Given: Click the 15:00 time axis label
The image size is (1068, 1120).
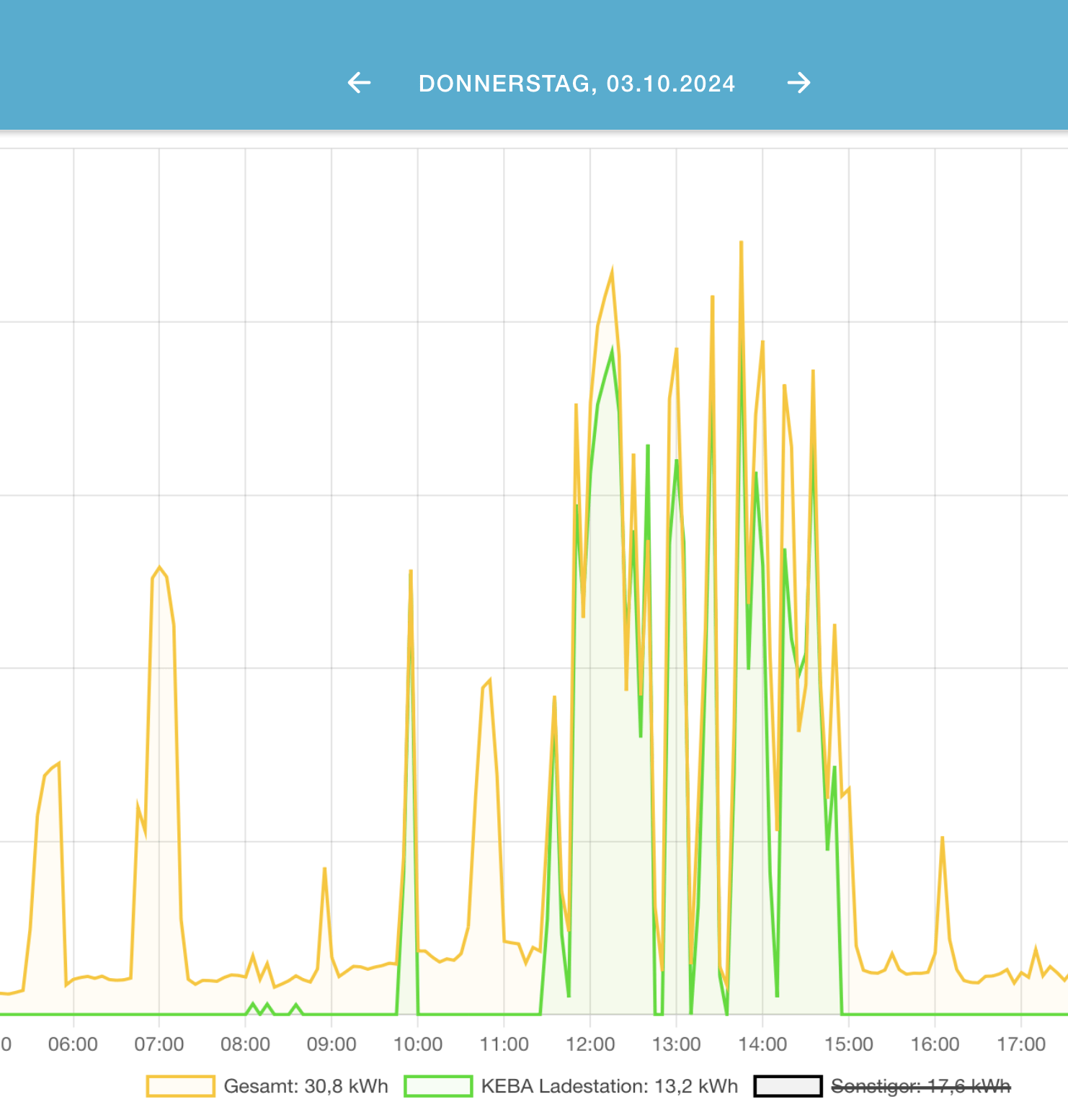Looking at the screenshot, I should [849, 1044].
